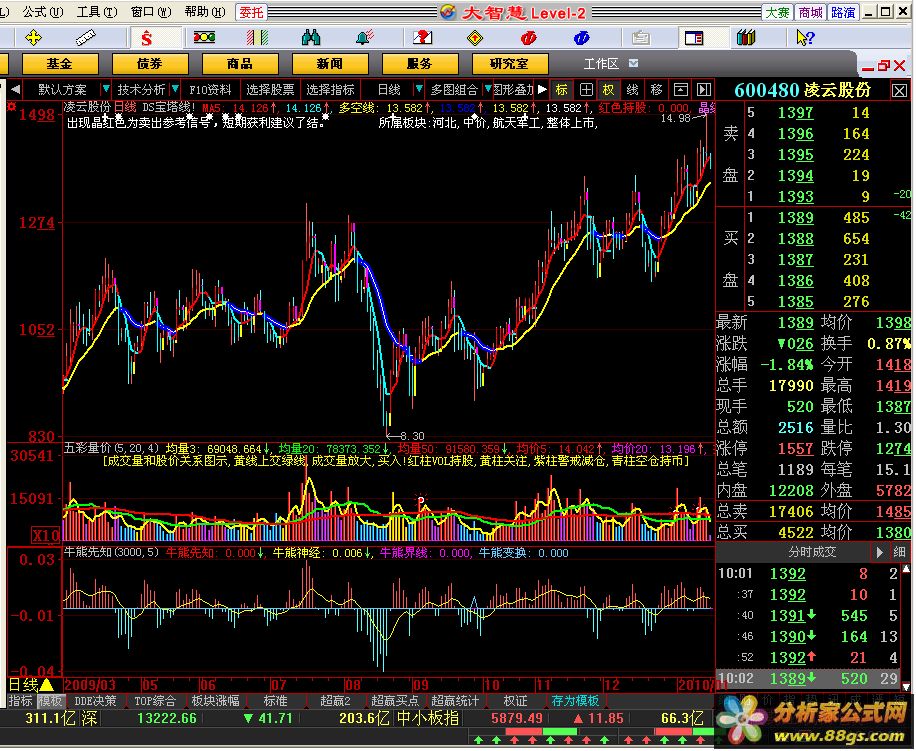Click the alarm bell alert icon
916x751 pixels.
pyautogui.click(x=365, y=38)
